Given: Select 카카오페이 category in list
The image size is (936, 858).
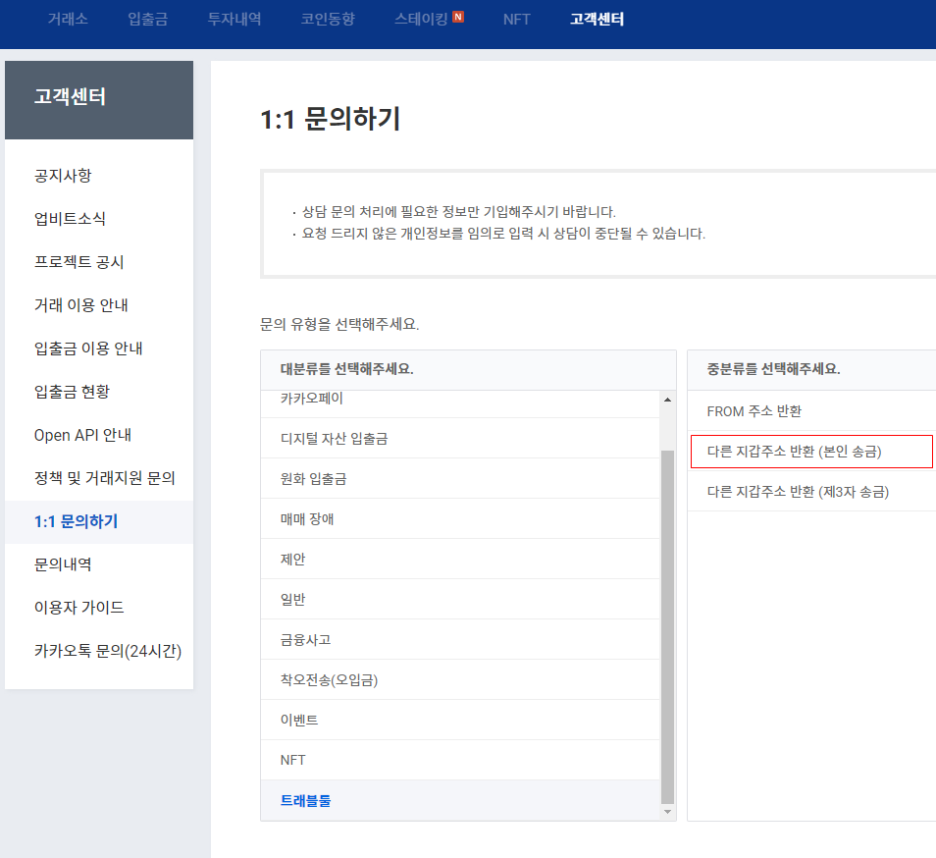Looking at the screenshot, I should coord(460,404).
